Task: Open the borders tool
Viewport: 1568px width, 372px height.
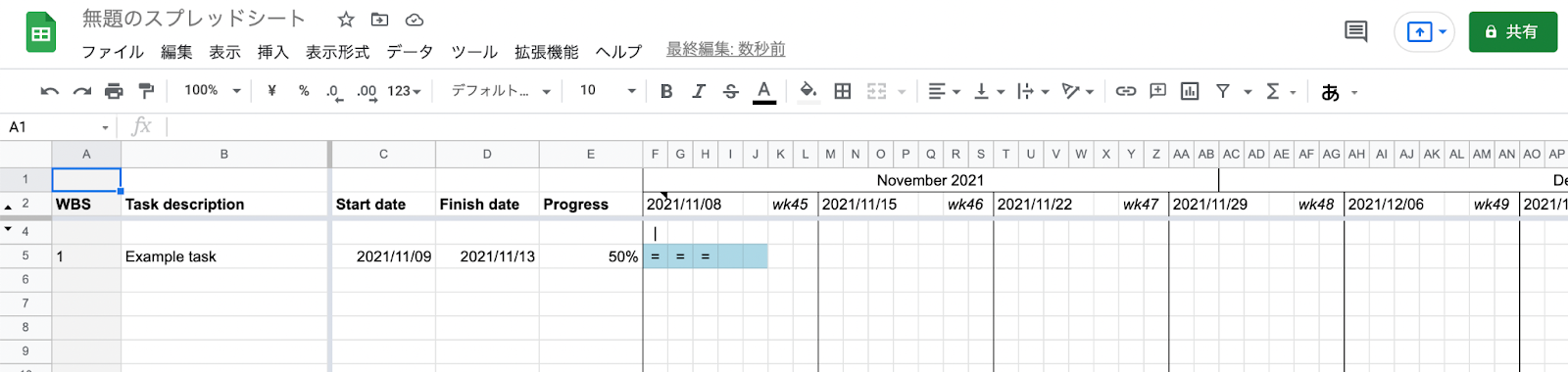Action: tap(843, 91)
